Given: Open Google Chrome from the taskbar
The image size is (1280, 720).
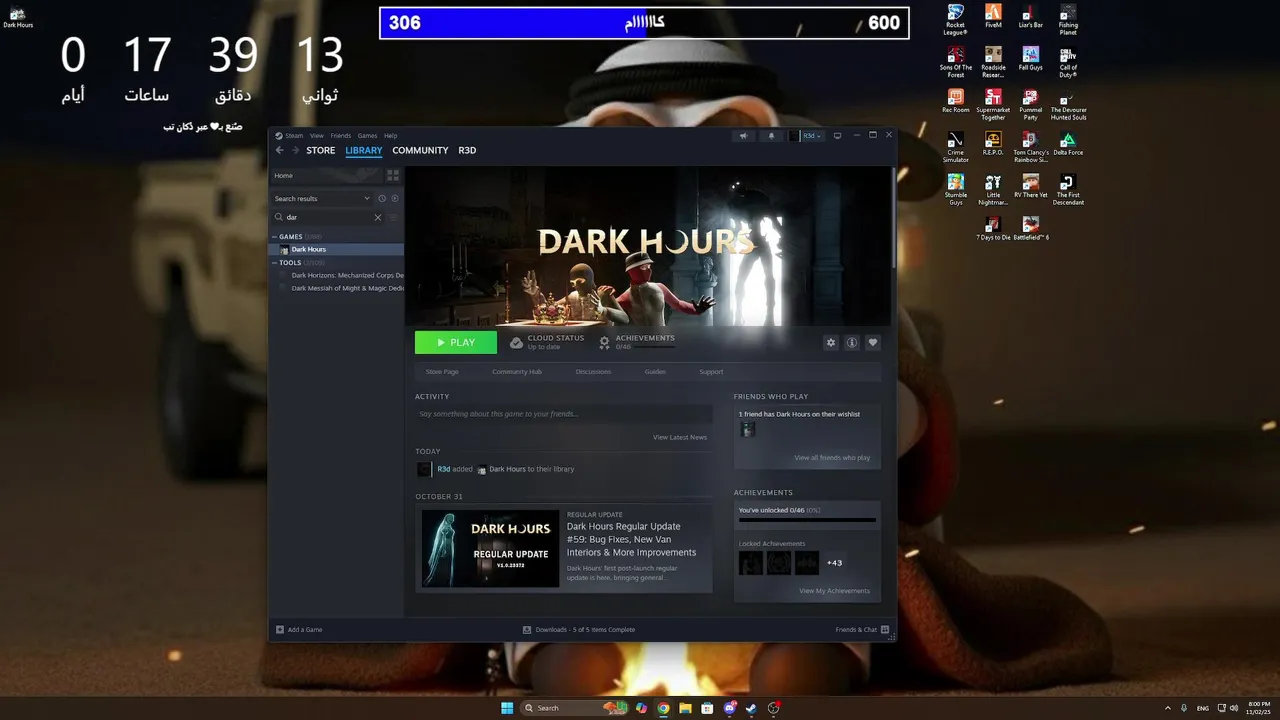Looking at the screenshot, I should 663,708.
